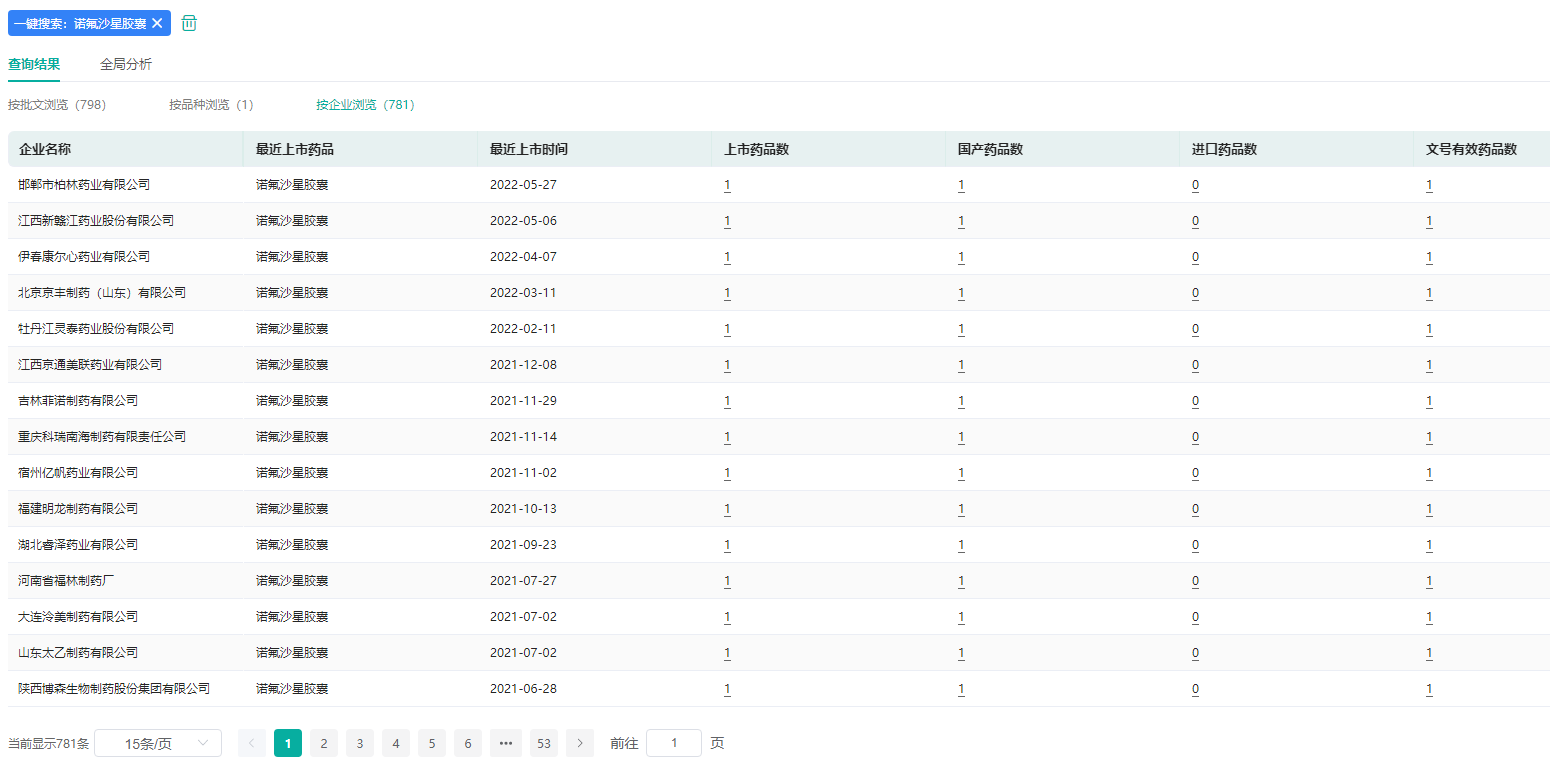Remove the 诺氟沙星胶囊 search tag

coord(157,23)
